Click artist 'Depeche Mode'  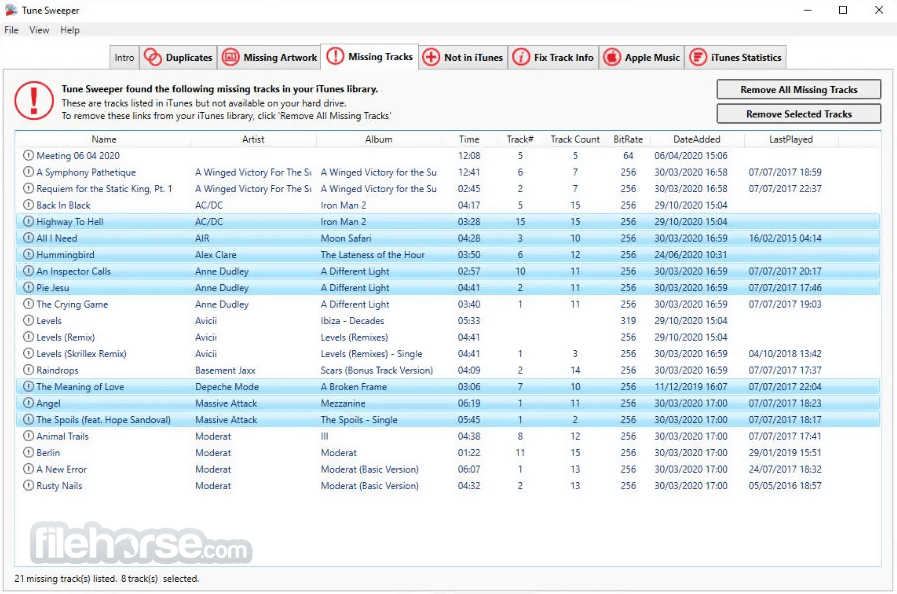click(x=227, y=387)
